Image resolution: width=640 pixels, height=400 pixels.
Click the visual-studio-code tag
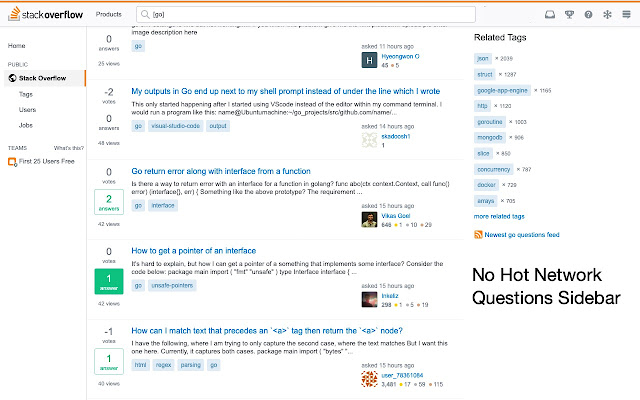coord(176,126)
